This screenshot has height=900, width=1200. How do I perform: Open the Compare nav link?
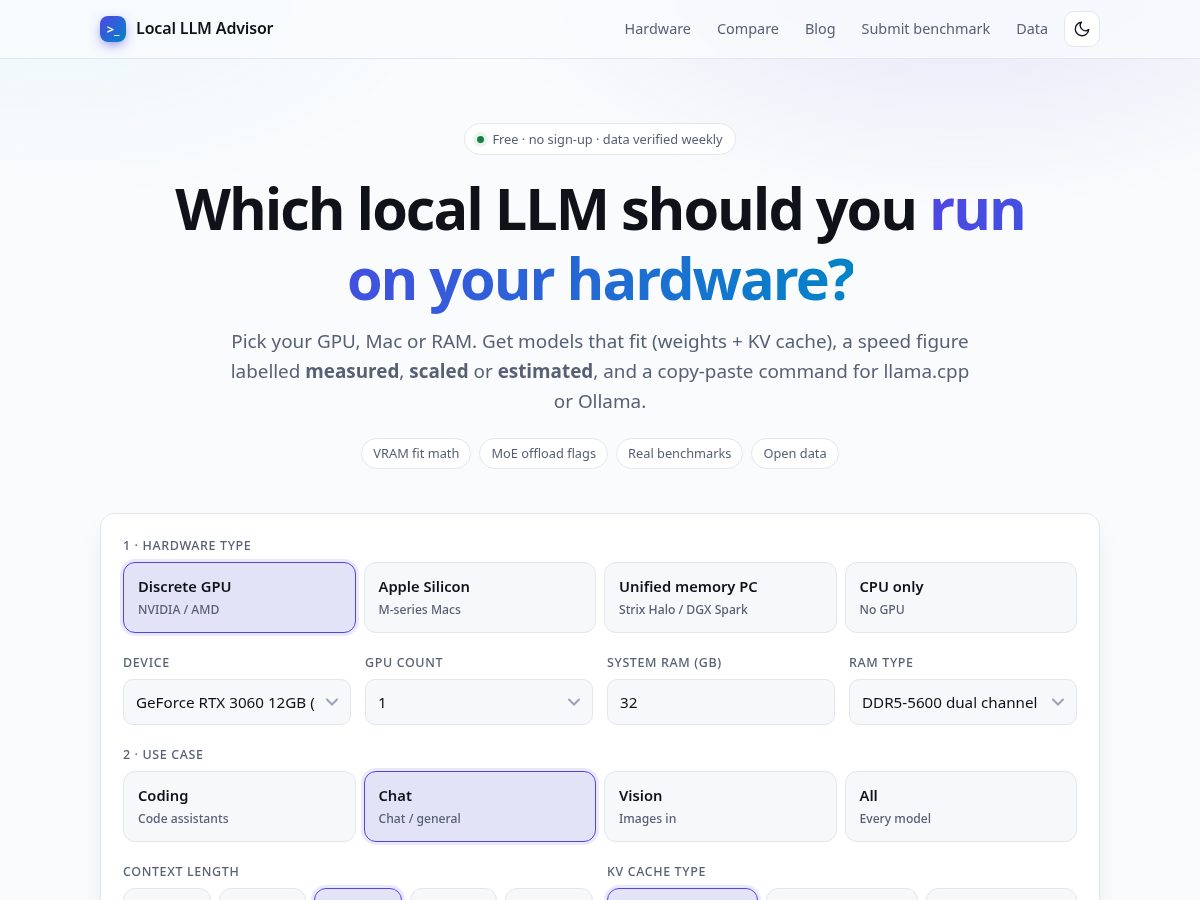[x=747, y=29]
